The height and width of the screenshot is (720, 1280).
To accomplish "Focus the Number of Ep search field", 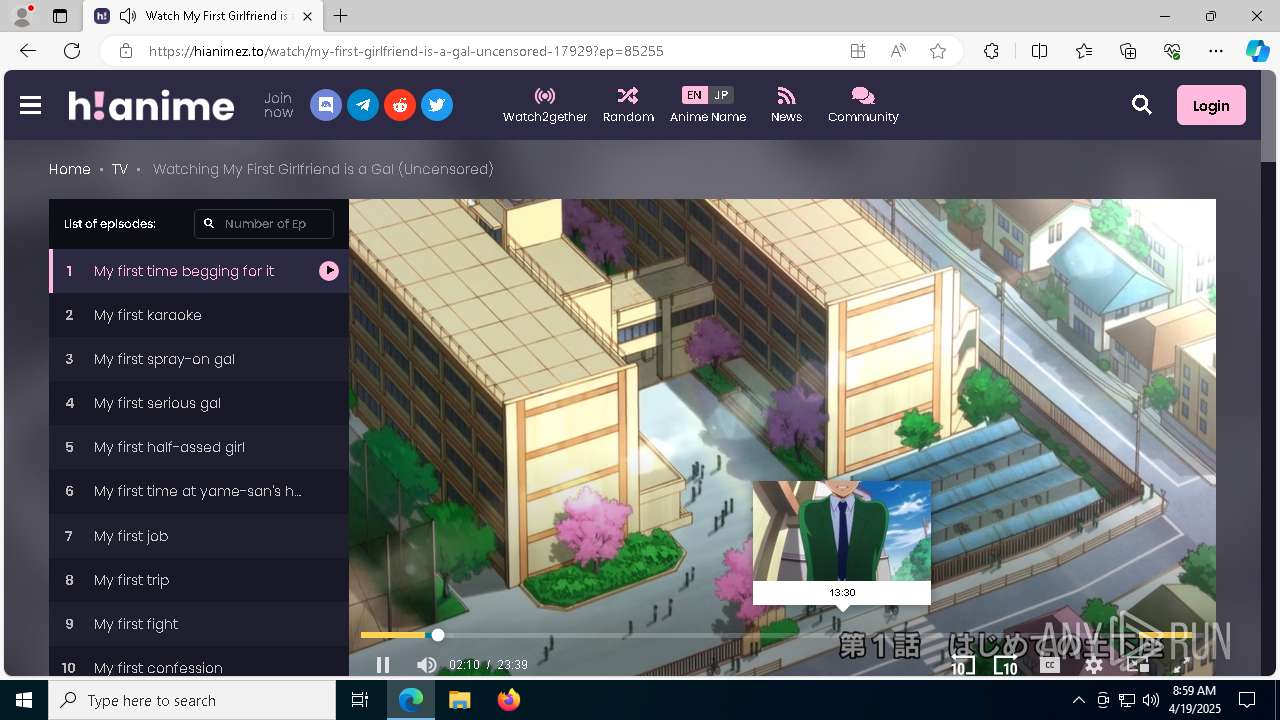I will pos(264,224).
